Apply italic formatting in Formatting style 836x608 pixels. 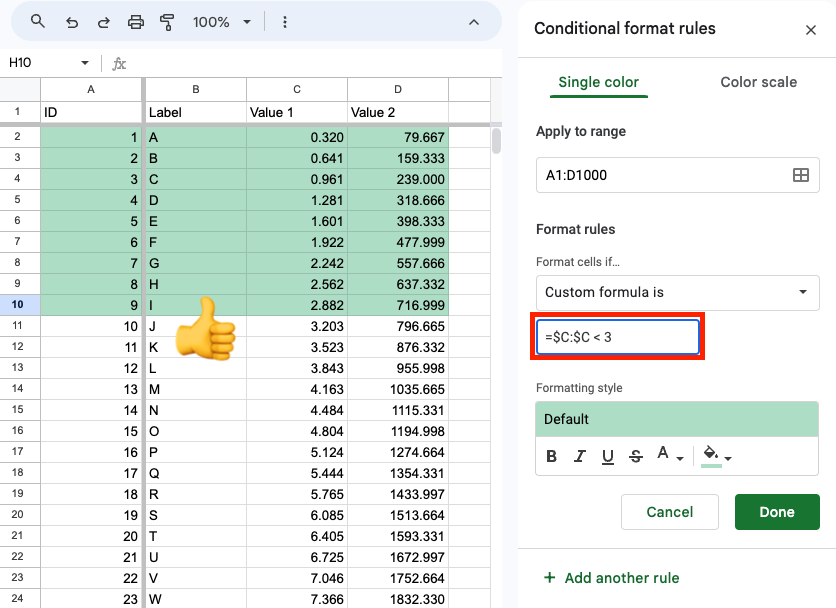579,456
